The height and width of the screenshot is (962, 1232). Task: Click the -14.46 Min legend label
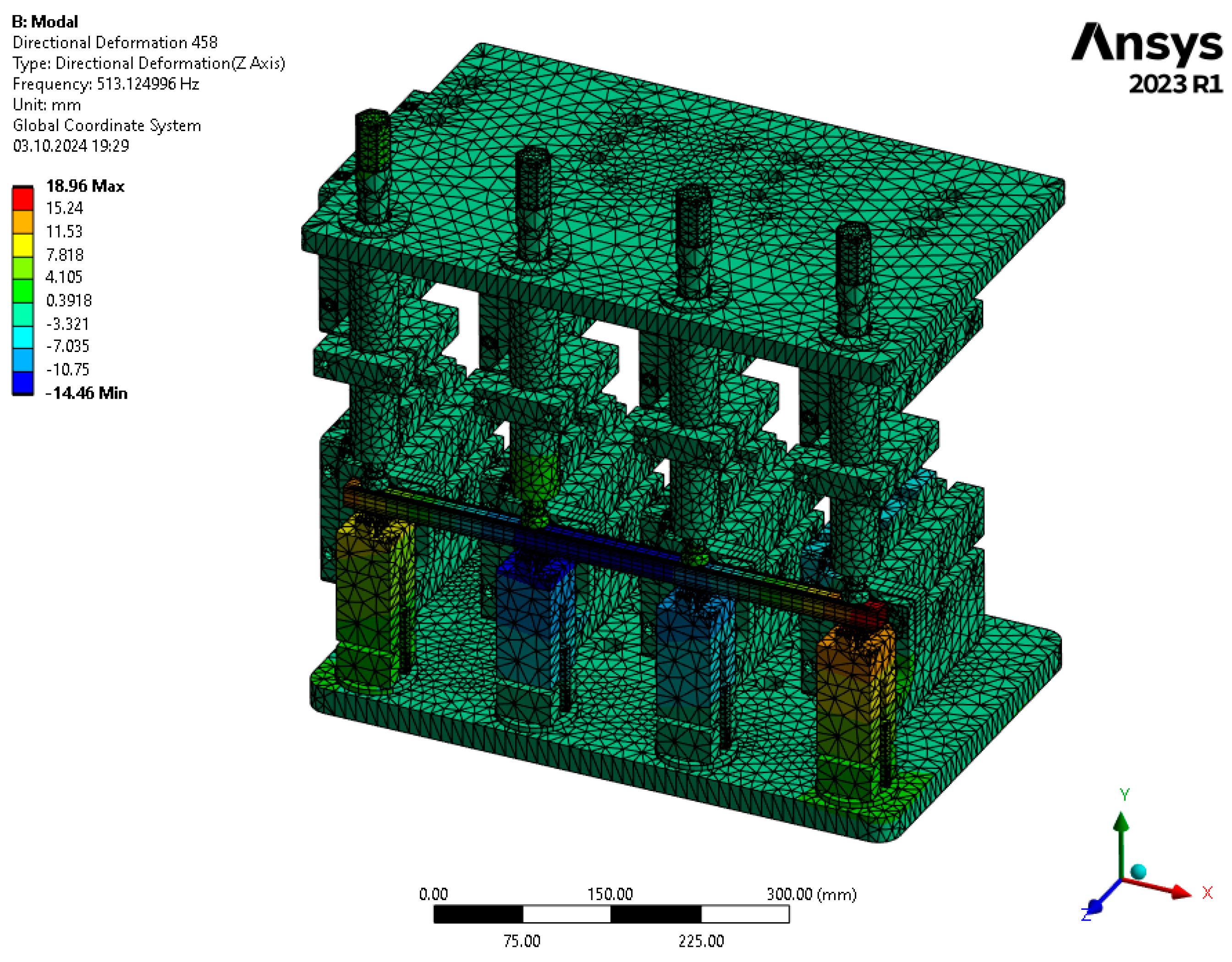(86, 393)
